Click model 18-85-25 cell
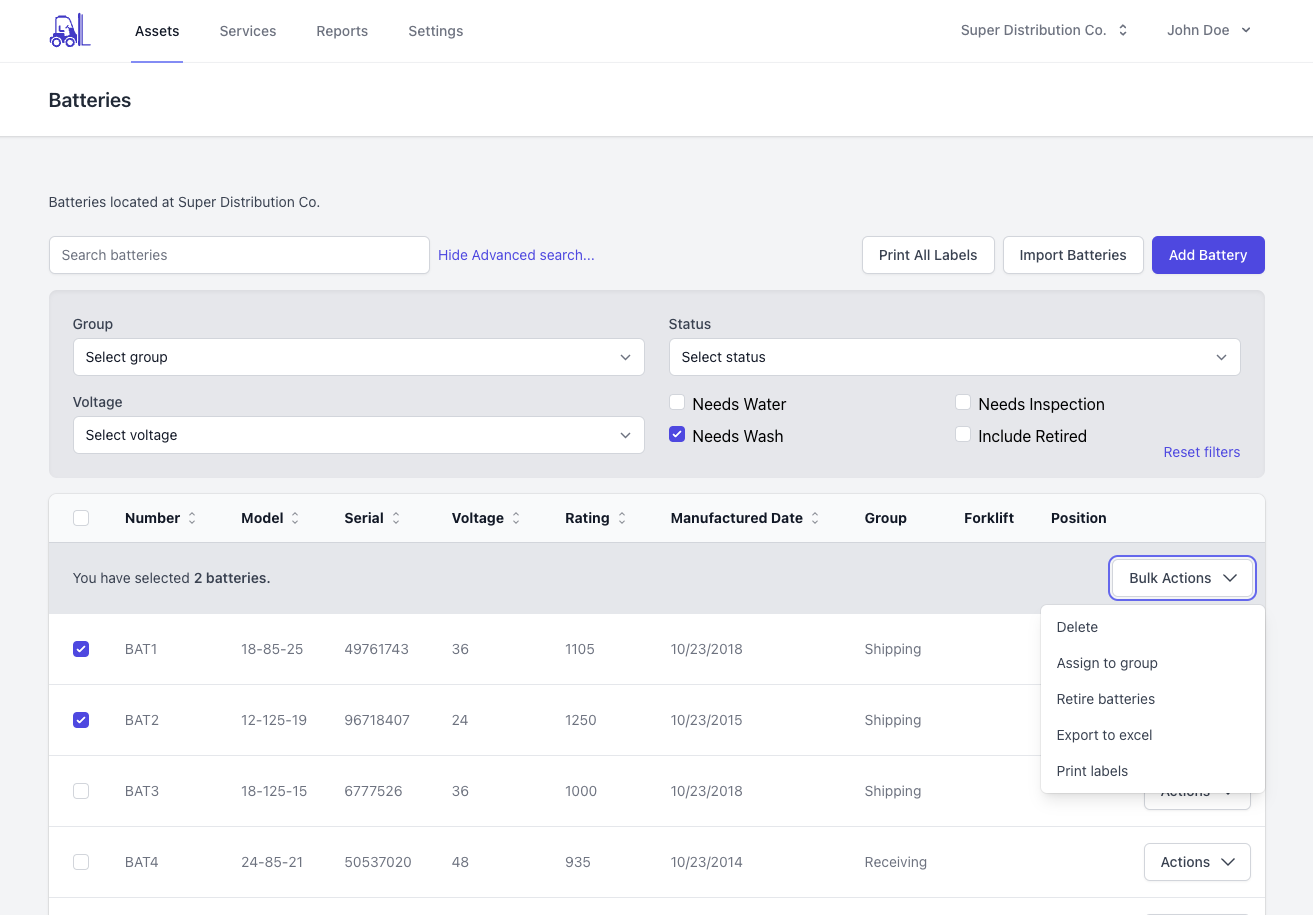The height and width of the screenshot is (915, 1313). click(272, 649)
